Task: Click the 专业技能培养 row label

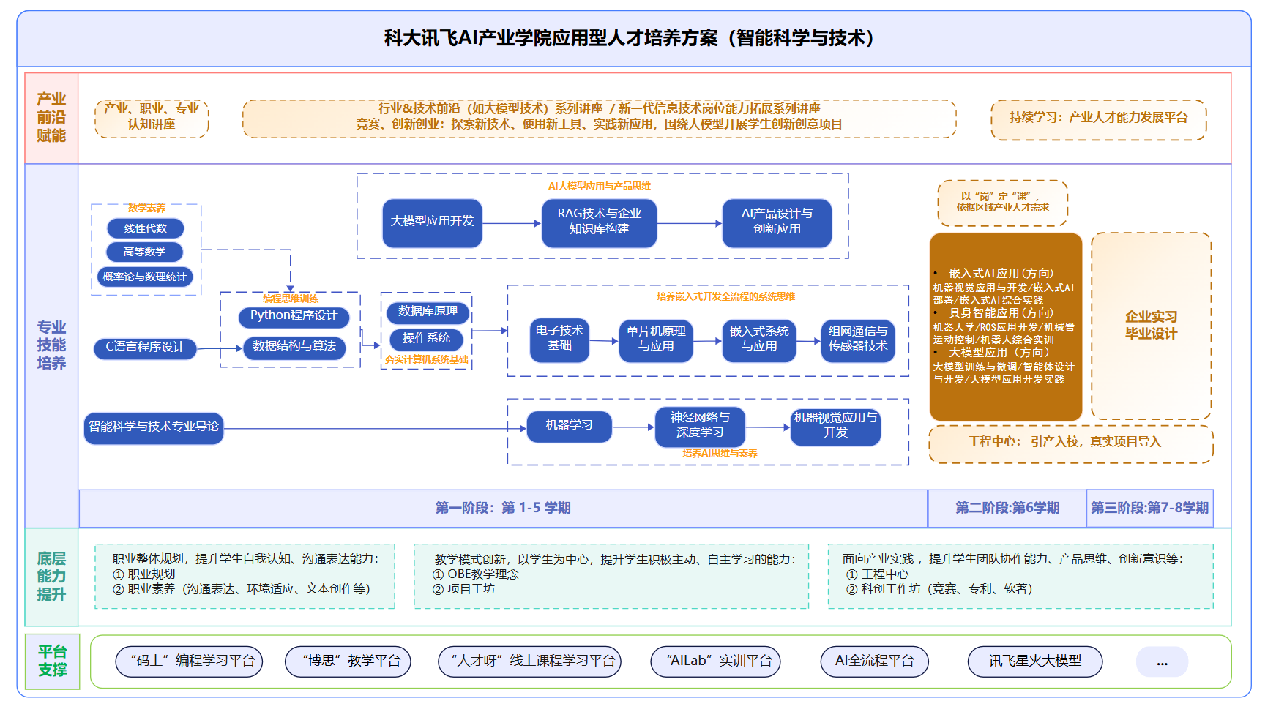Action: 52,345
